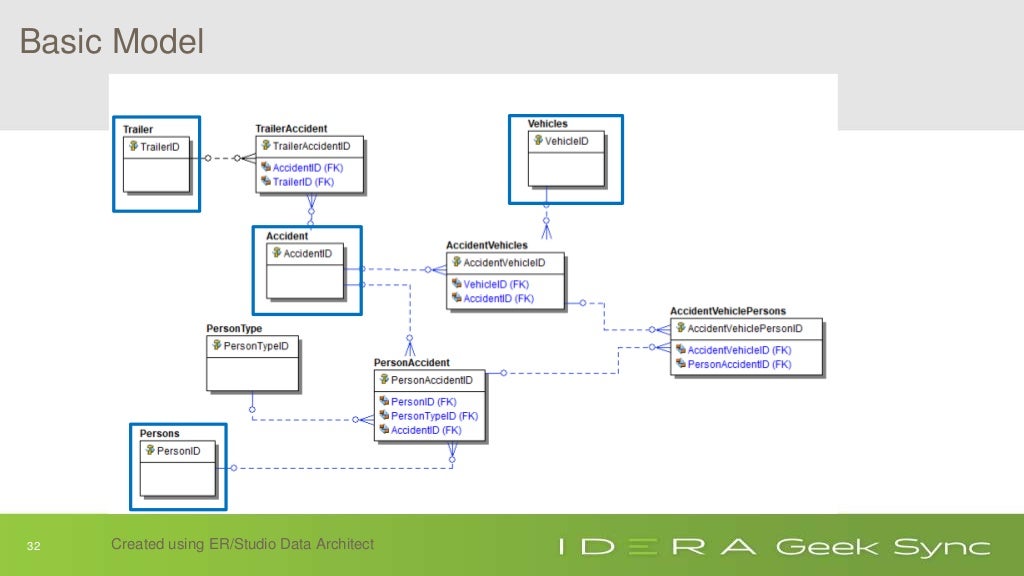Click the AccidentID attribute in Accident
Viewport: 1024px width, 576px height.
point(308,253)
